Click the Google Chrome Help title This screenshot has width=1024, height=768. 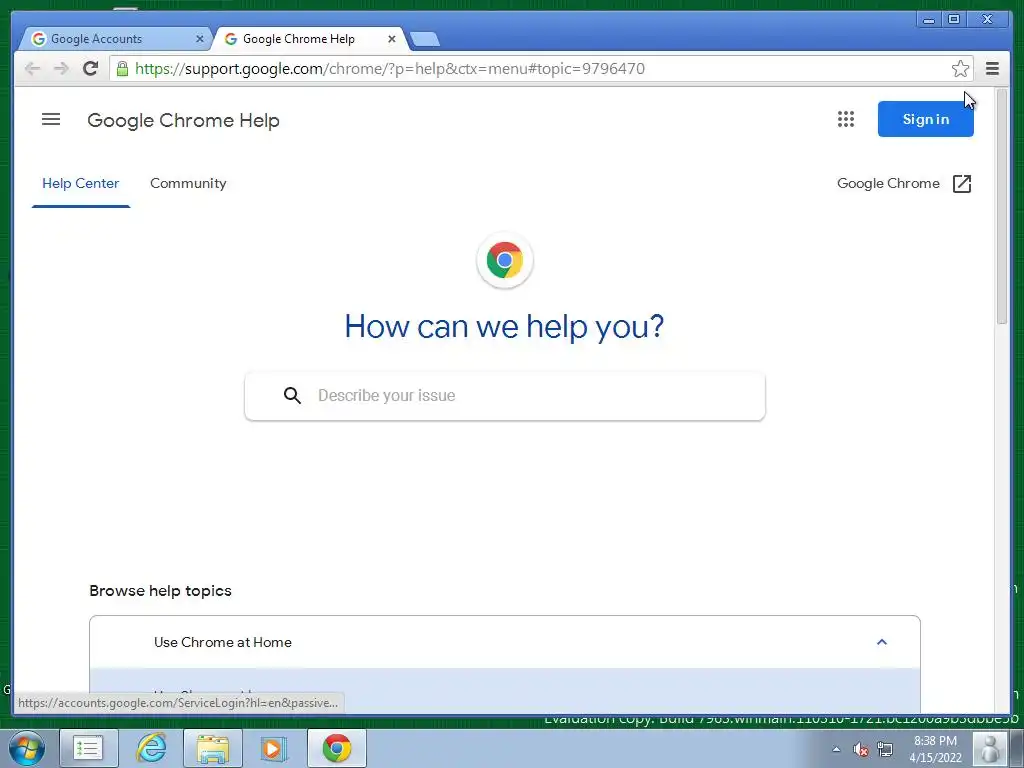pos(184,121)
